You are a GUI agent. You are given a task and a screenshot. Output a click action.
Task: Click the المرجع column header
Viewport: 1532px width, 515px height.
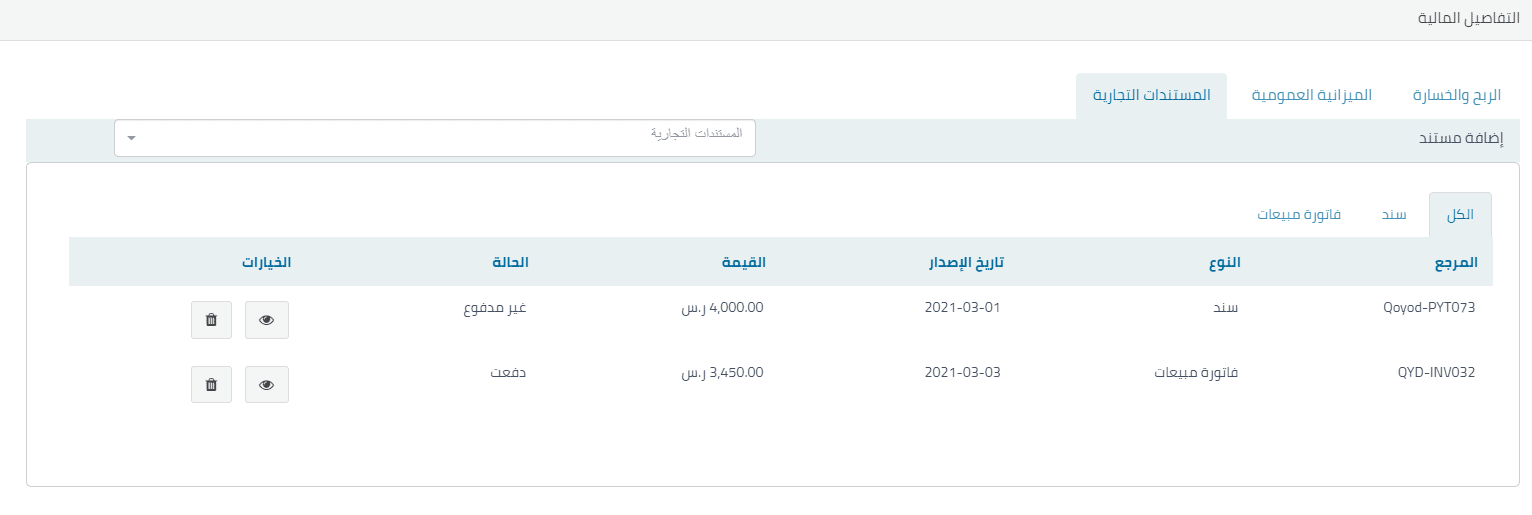(1454, 262)
